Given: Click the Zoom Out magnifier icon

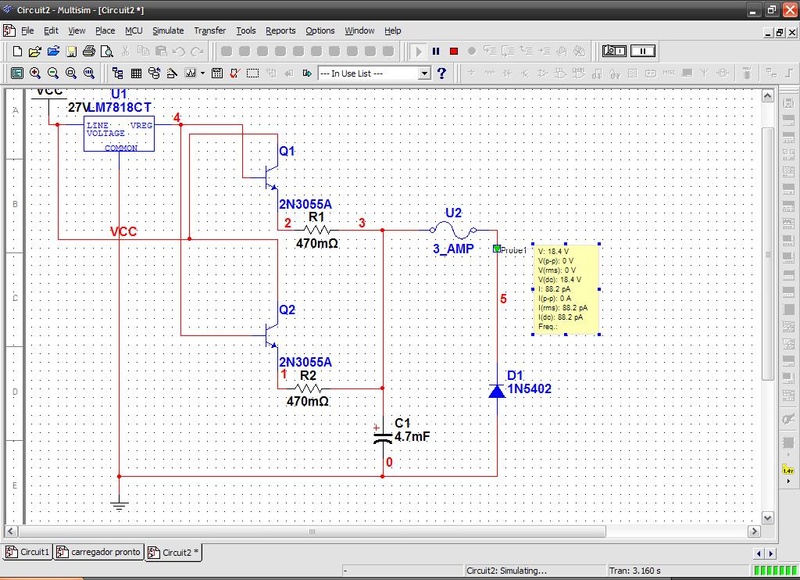Looking at the screenshot, I should coord(53,73).
